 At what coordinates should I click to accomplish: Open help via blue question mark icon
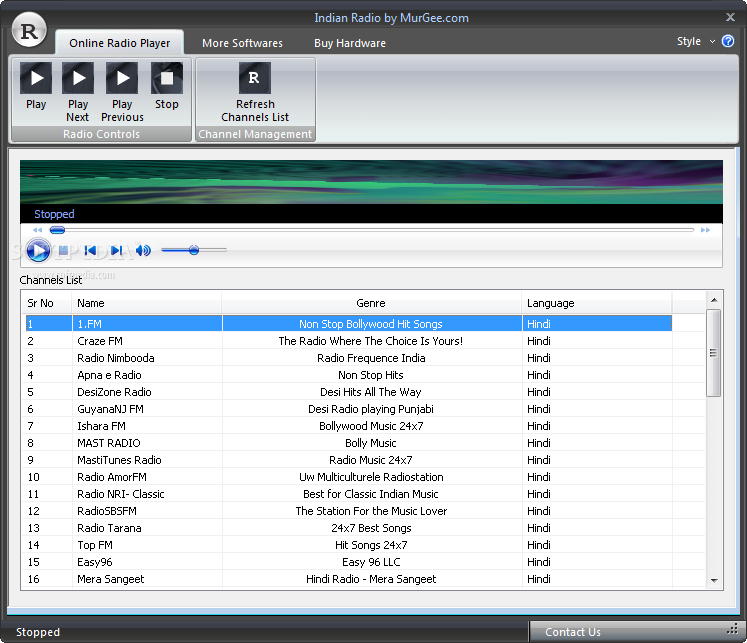tap(728, 41)
